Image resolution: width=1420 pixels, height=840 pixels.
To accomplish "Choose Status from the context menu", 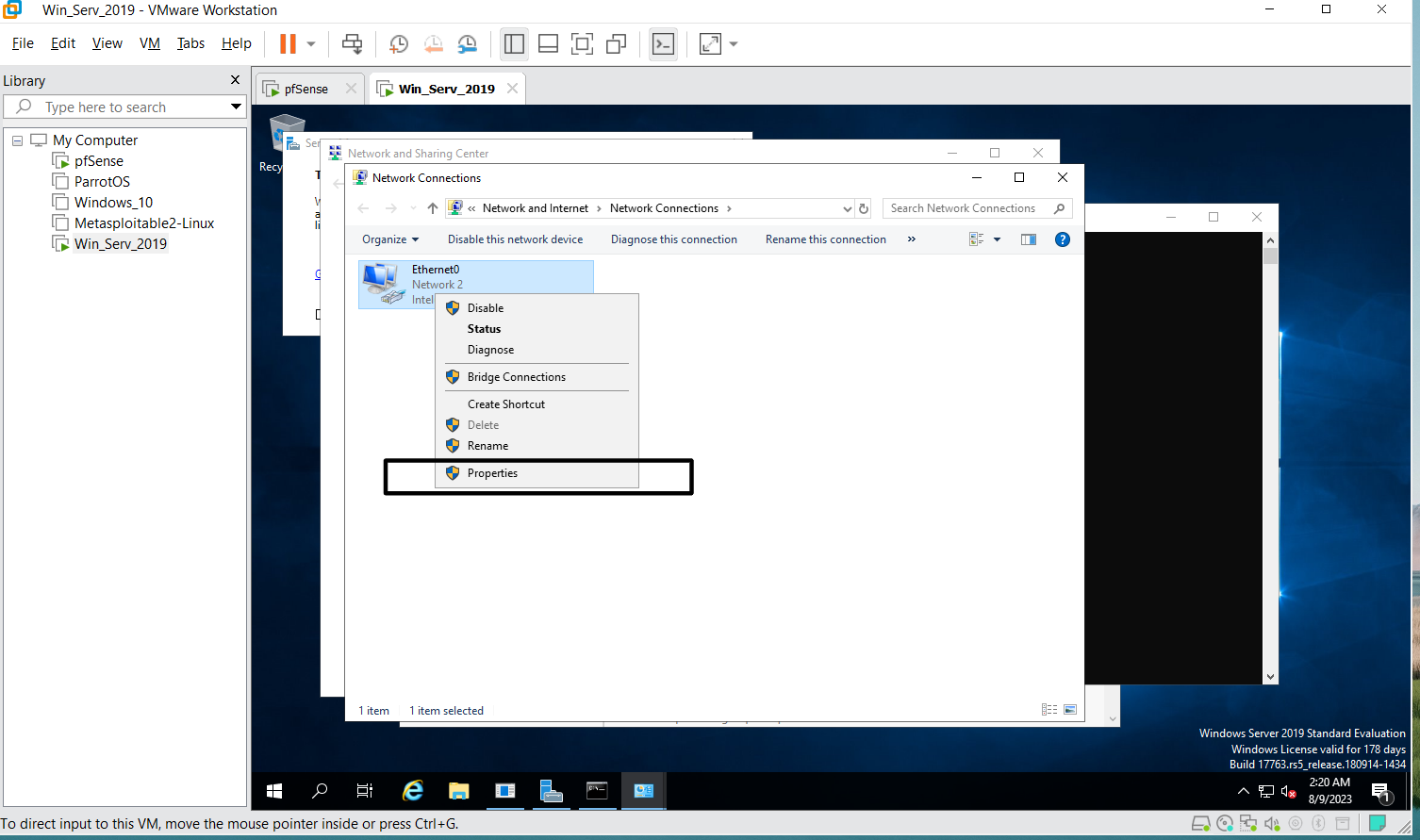I will tap(537, 329).
